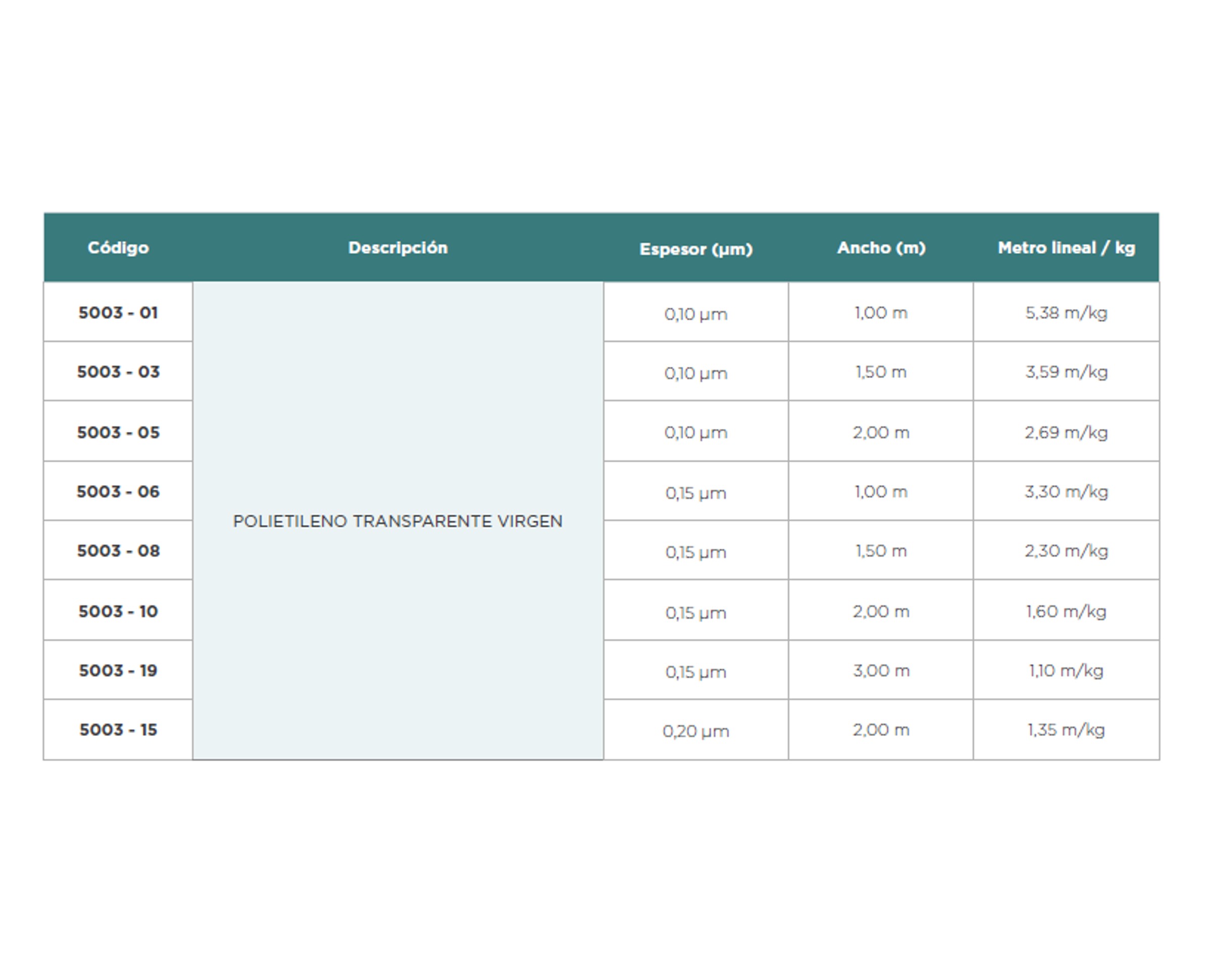Select product code 5003 - 03
The height and width of the screenshot is (980, 1209).
[118, 371]
